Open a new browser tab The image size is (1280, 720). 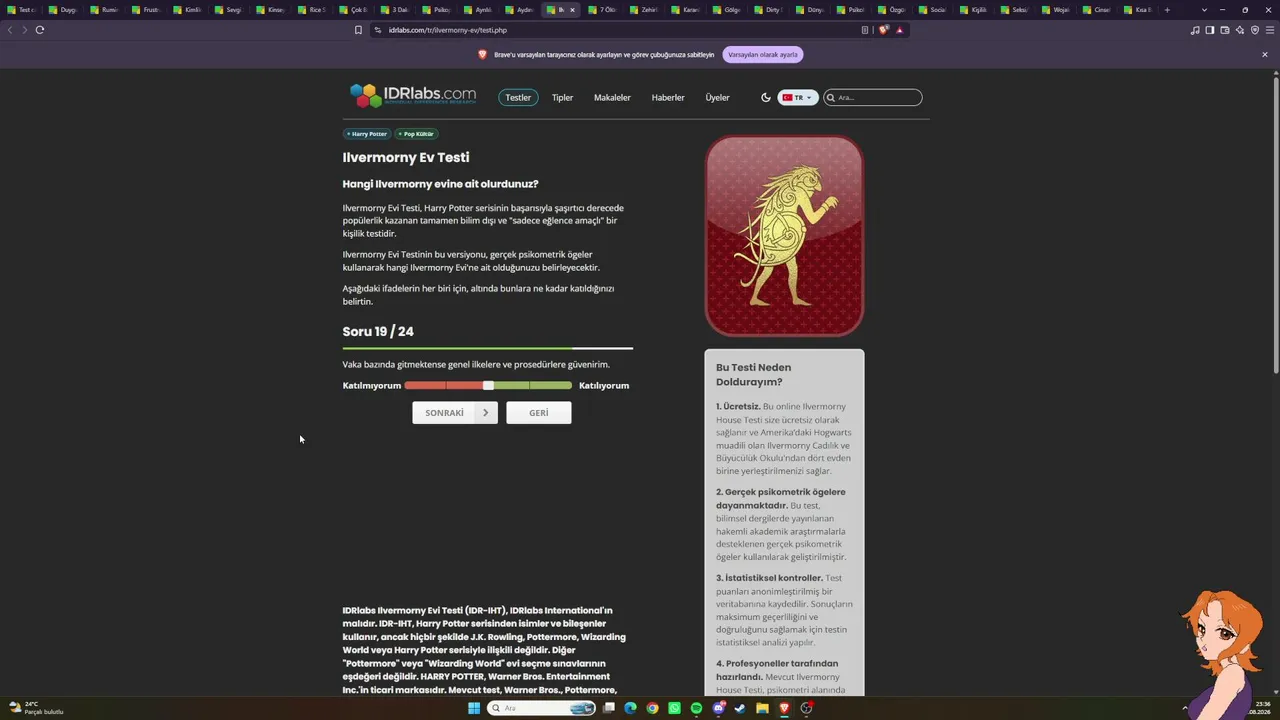point(1167,10)
